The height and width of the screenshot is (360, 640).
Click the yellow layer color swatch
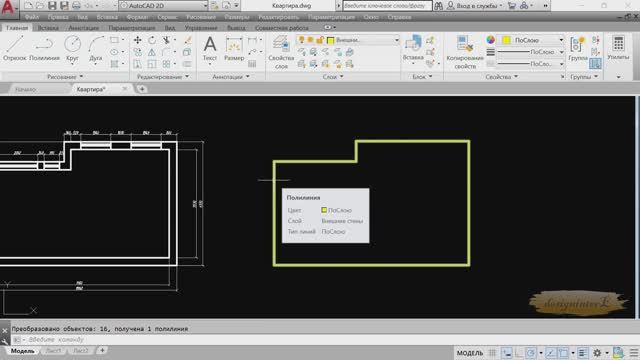pos(331,40)
